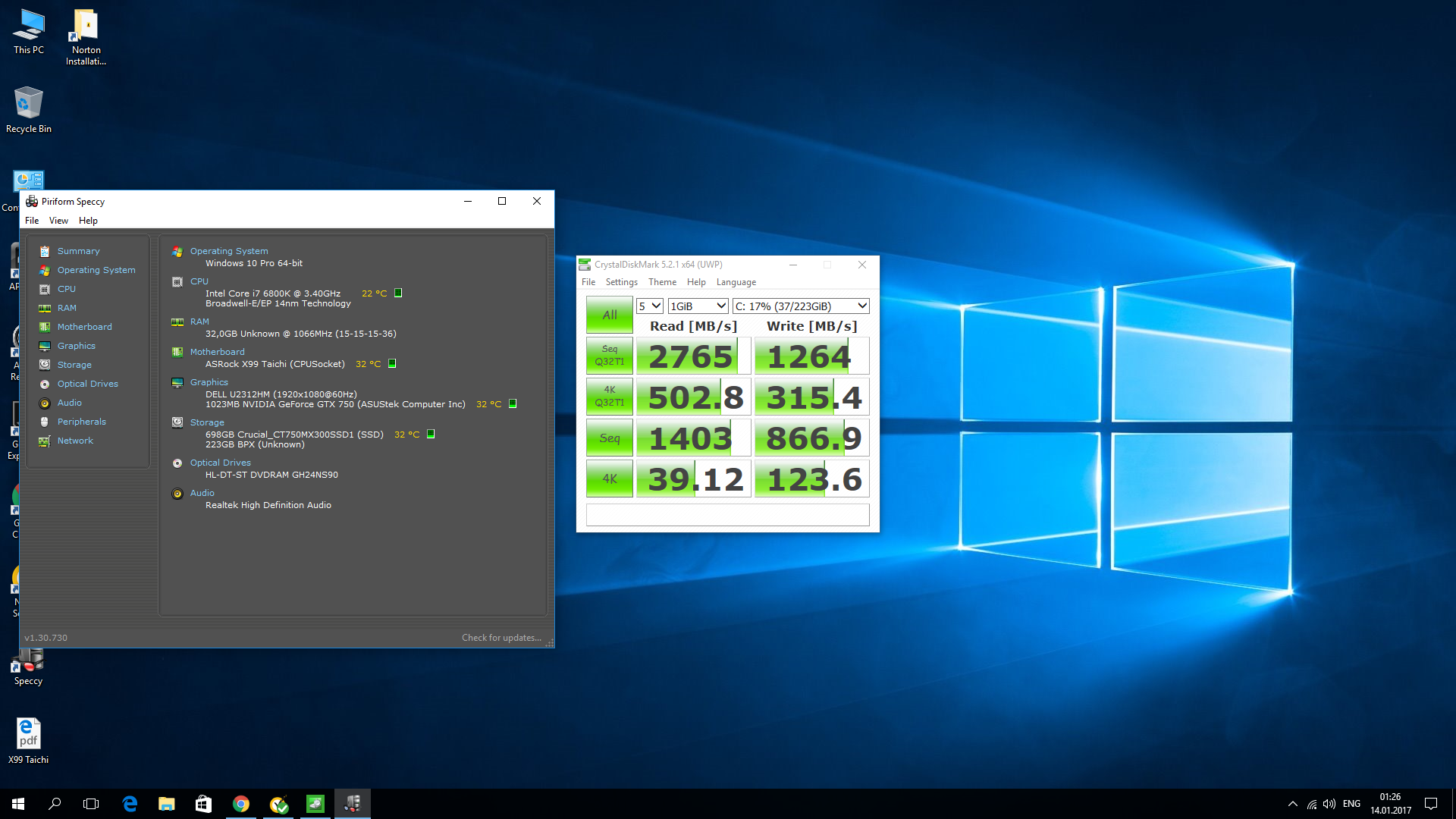This screenshot has width=1456, height=819.
Task: Open the View menu in Speccy
Action: [x=58, y=221]
